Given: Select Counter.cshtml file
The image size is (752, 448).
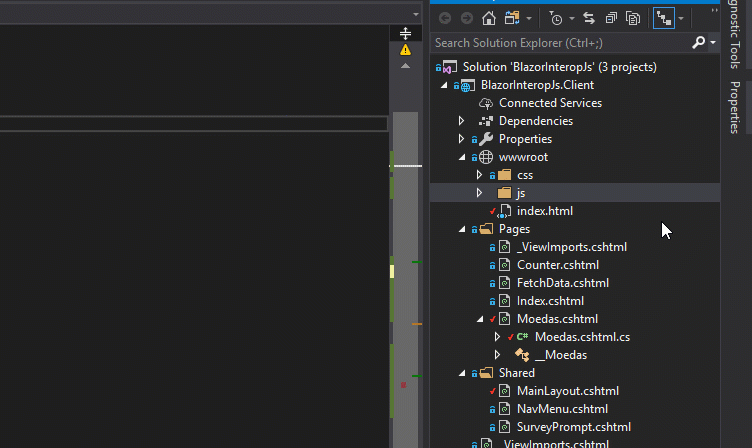Looking at the screenshot, I should tap(558, 265).
